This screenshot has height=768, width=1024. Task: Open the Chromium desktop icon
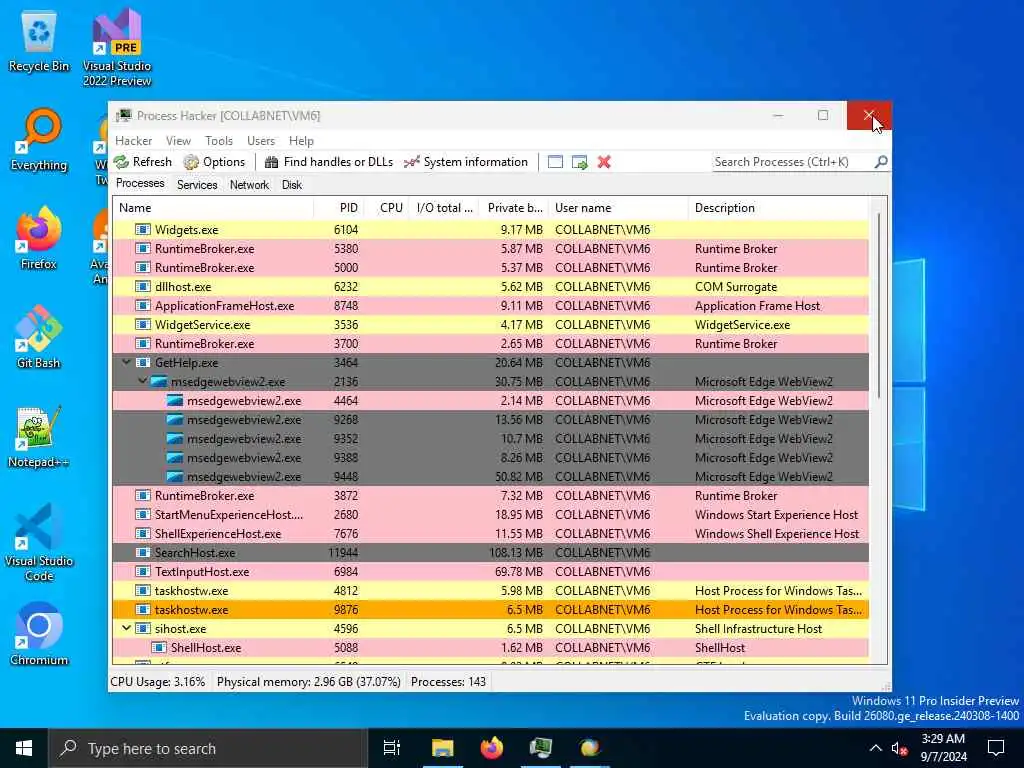pyautogui.click(x=39, y=633)
